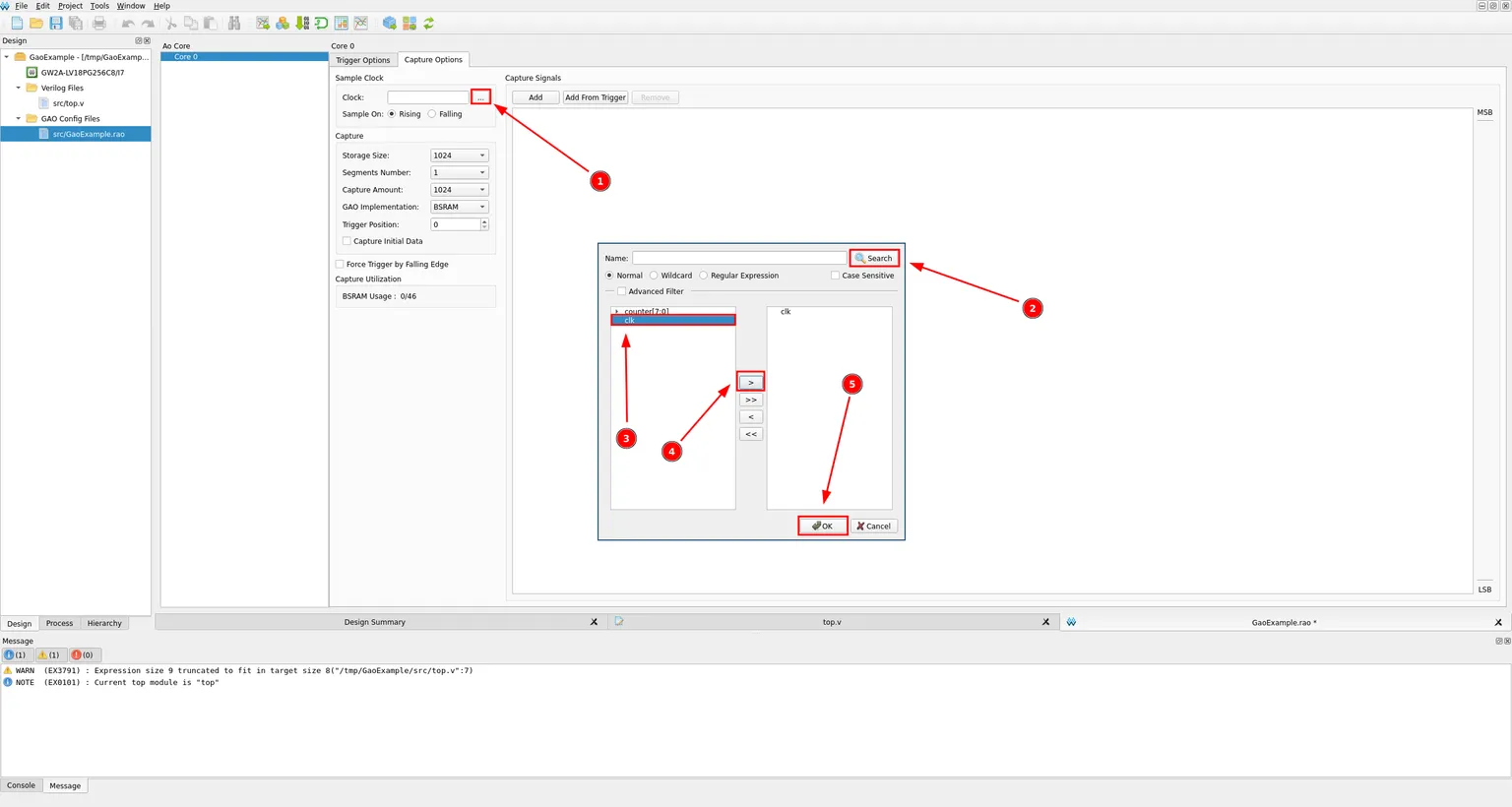The width and height of the screenshot is (1512, 807).
Task: Click the Search button
Action: (x=874, y=258)
